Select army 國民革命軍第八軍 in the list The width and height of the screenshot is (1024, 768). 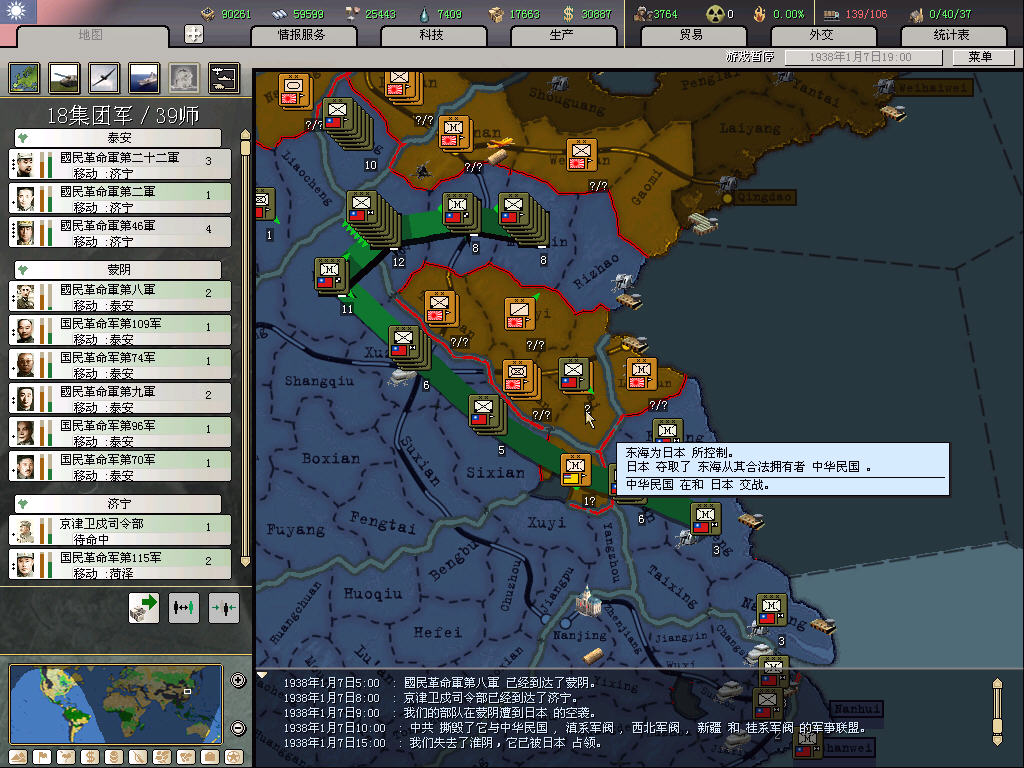click(x=119, y=296)
